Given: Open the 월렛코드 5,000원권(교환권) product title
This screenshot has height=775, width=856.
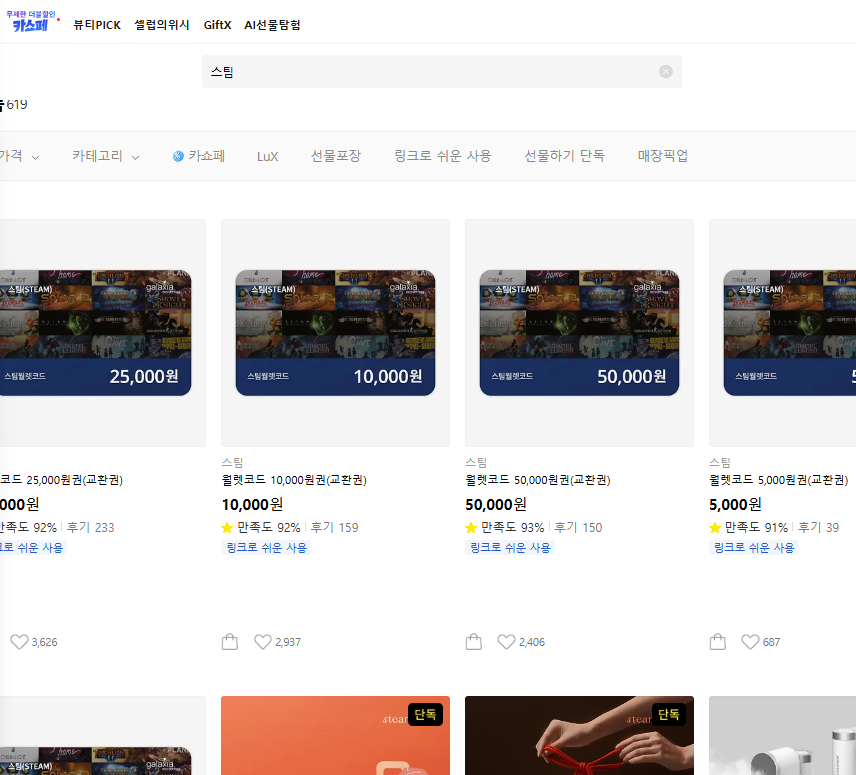Looking at the screenshot, I should coord(778,480).
